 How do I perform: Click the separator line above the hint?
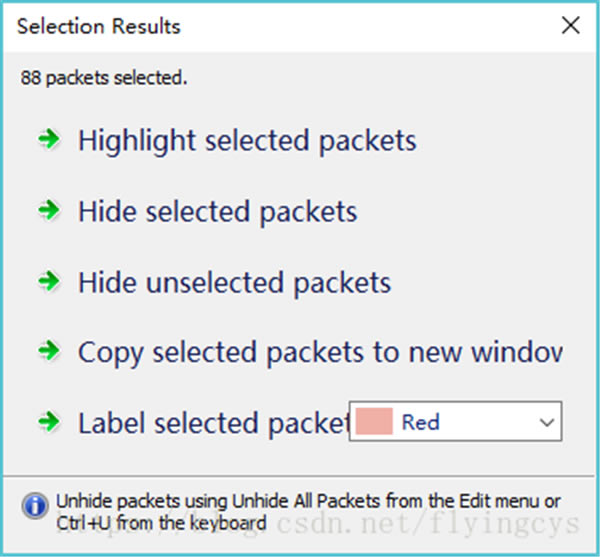[x=300, y=474]
